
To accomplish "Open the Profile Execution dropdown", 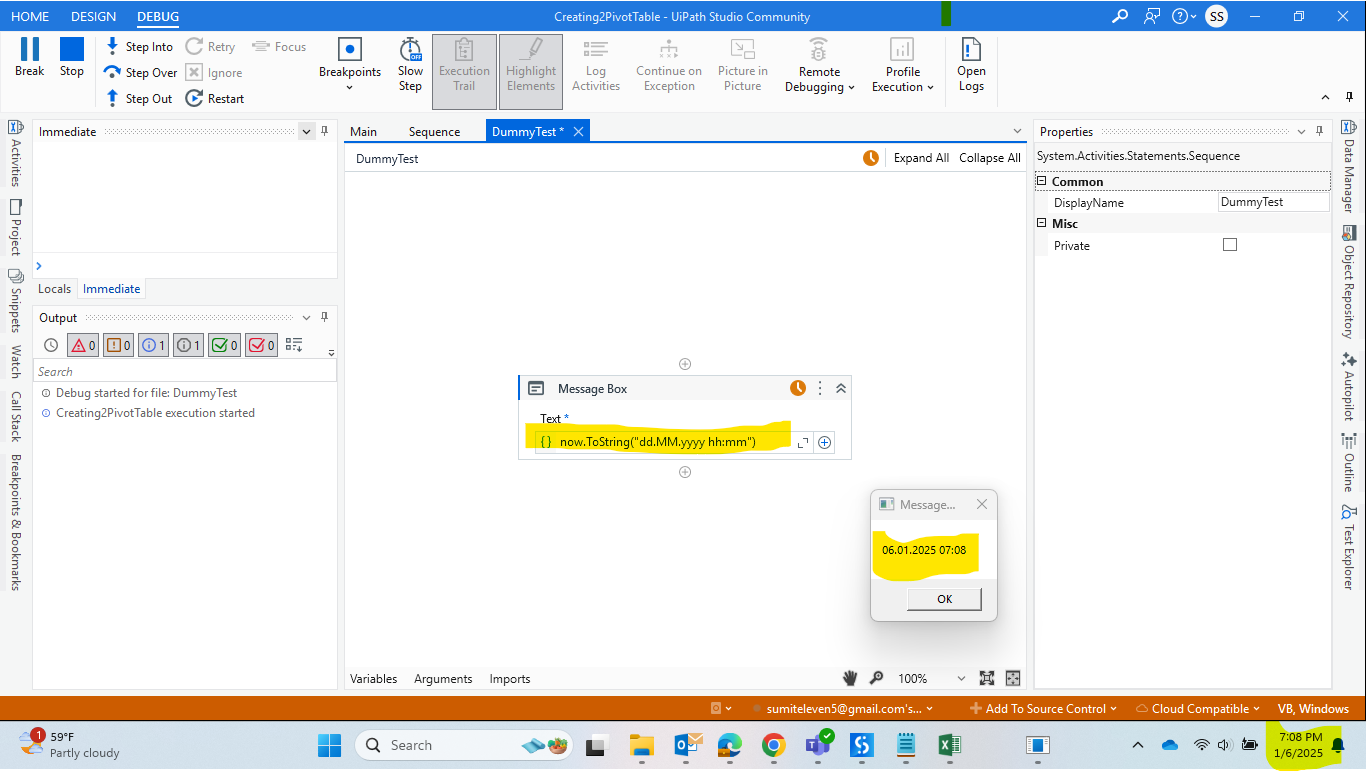I will (x=902, y=65).
